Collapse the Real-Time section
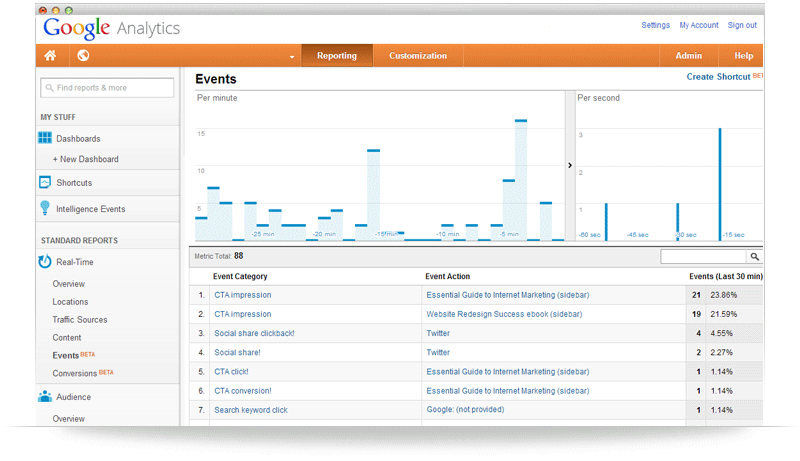800x461 pixels. [74, 262]
